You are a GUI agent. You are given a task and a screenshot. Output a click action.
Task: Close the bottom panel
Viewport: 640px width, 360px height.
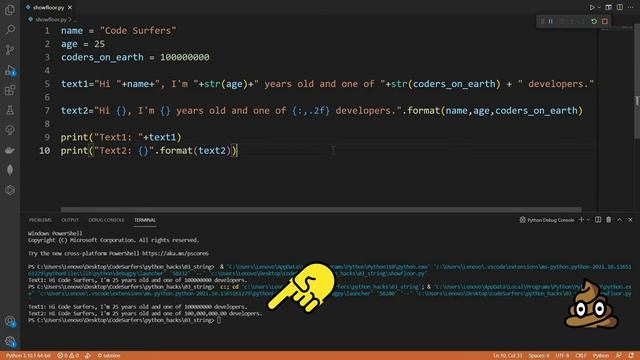pos(630,220)
